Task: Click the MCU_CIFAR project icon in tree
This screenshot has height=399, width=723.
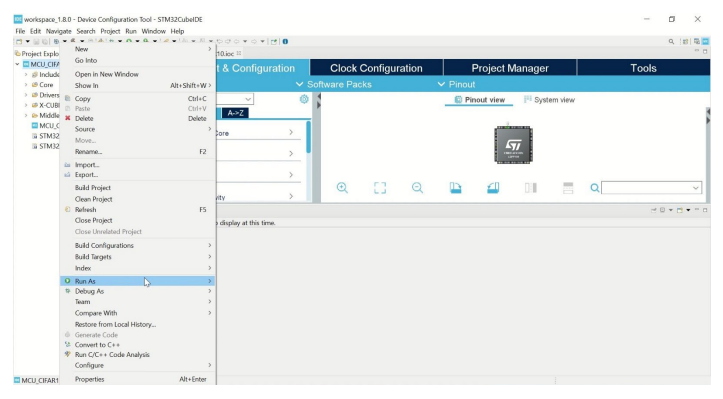Action: click(26, 64)
